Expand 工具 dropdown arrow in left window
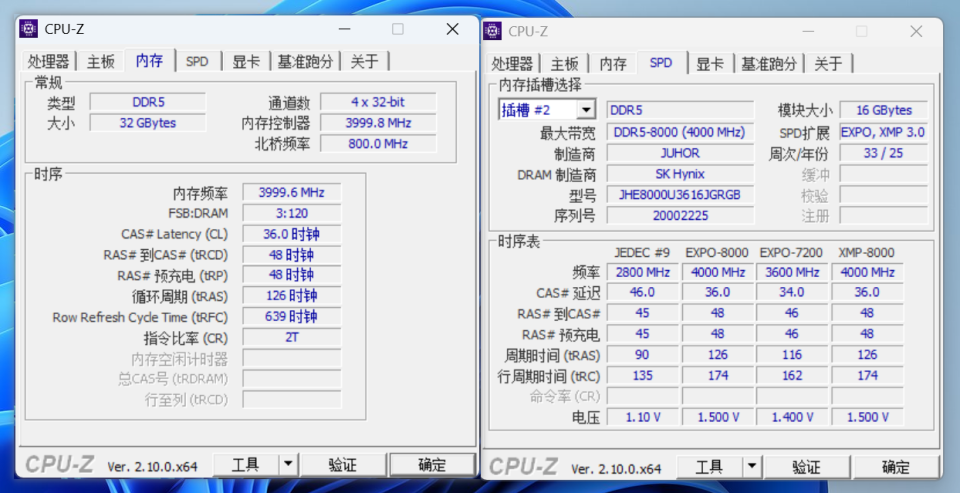Image resolution: width=960 pixels, height=493 pixels. pos(288,465)
